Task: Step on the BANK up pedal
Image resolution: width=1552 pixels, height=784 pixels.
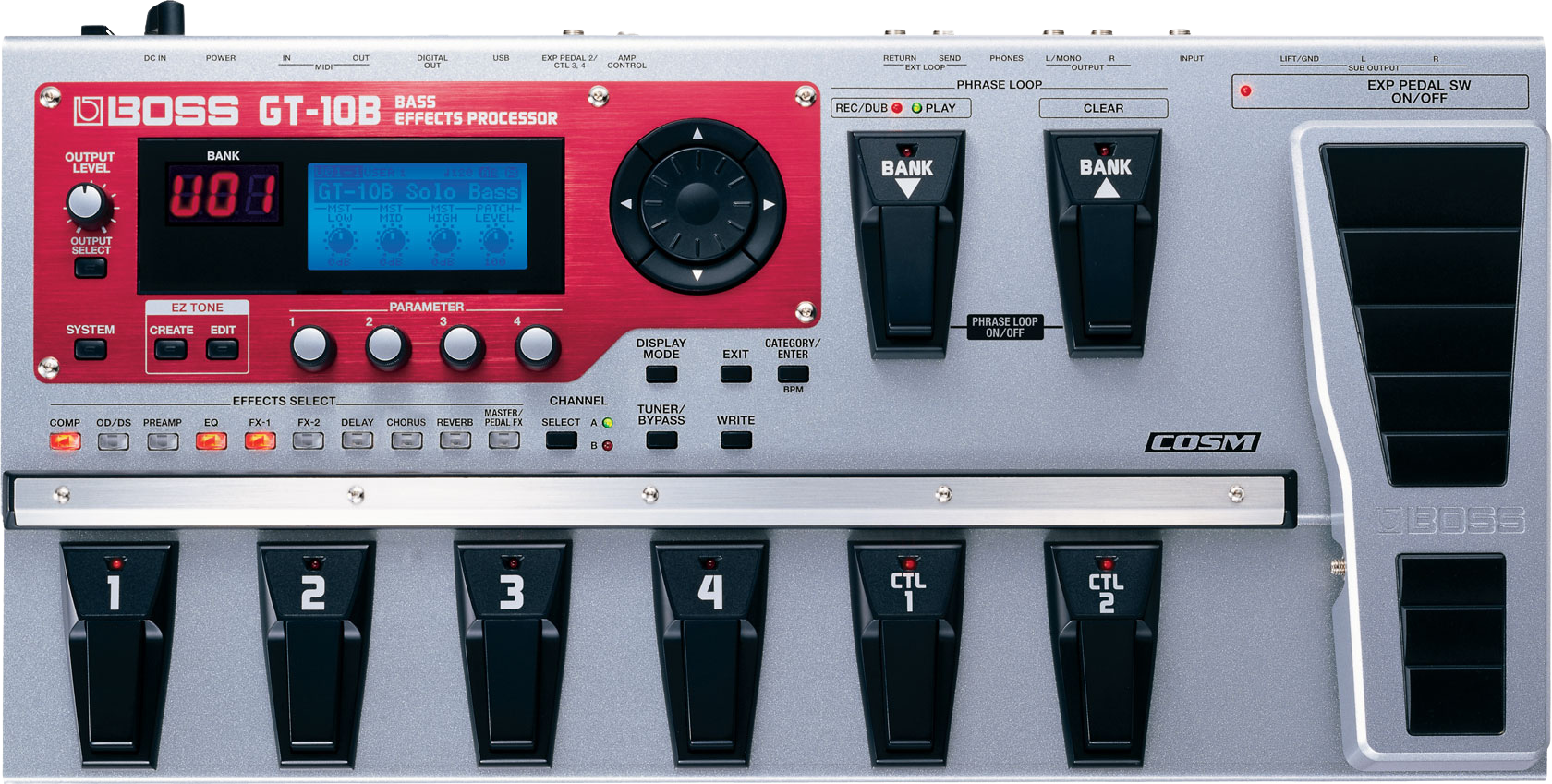Action: tap(1105, 244)
